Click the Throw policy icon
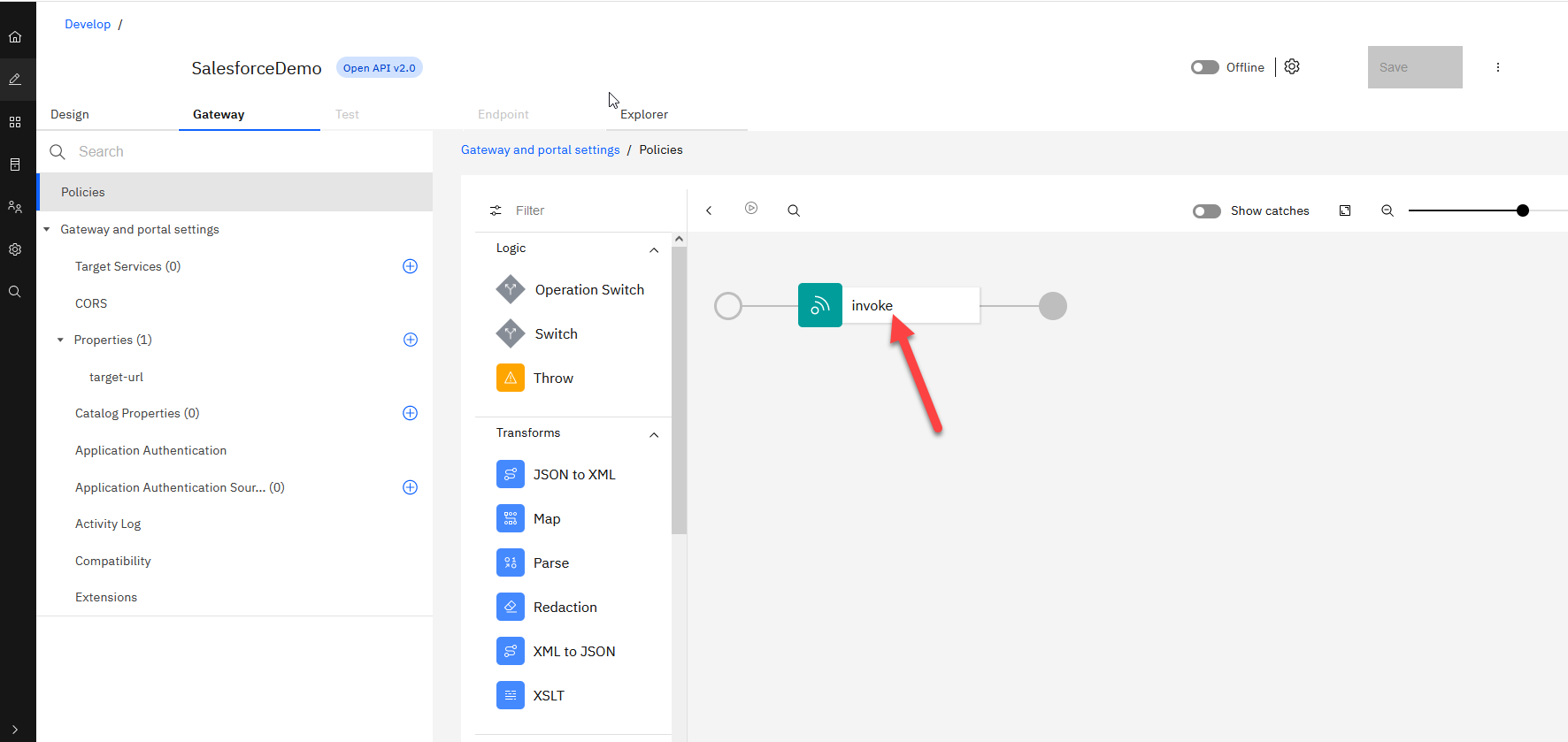This screenshot has height=742, width=1568. pyautogui.click(x=511, y=378)
